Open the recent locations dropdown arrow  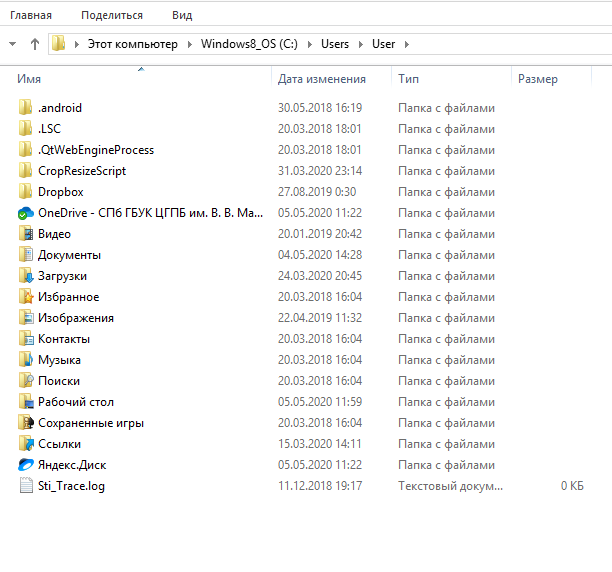tap(12, 44)
